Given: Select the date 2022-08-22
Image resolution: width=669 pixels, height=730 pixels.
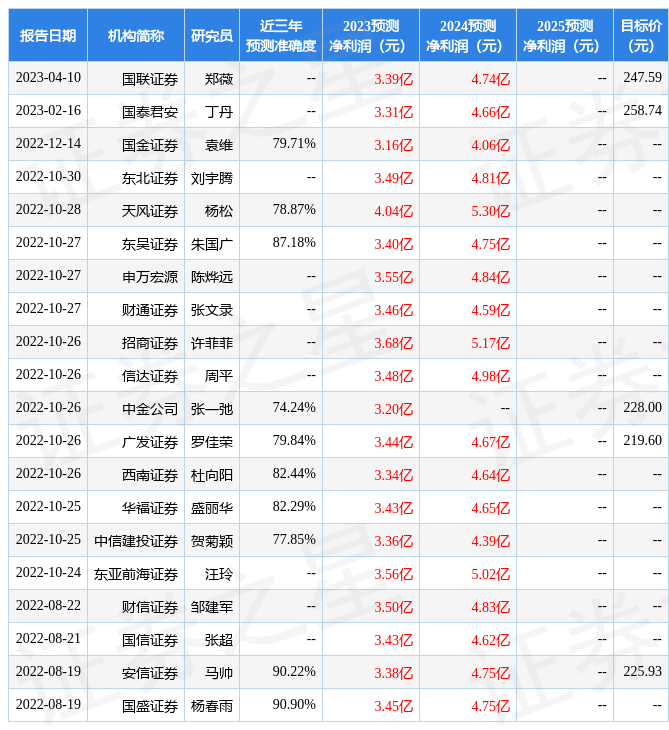Looking at the screenshot, I should [48, 606].
